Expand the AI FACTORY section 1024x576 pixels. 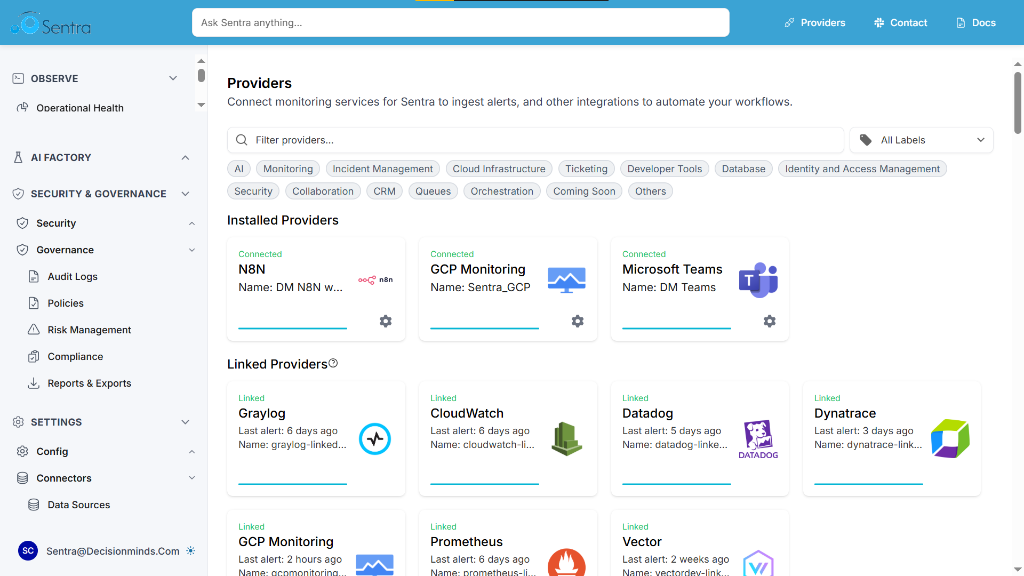point(185,157)
